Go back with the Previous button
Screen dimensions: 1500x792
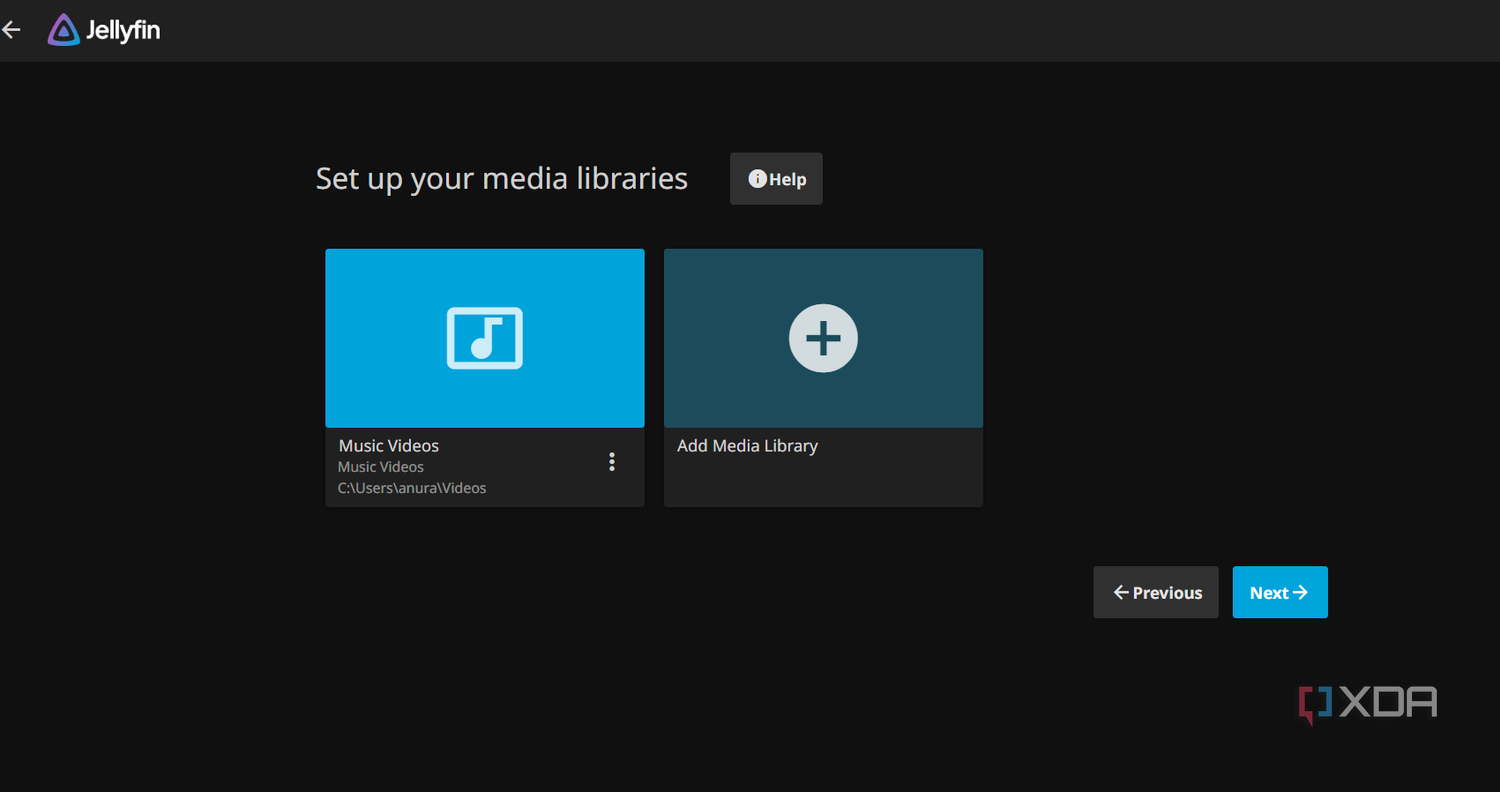[x=1156, y=592]
